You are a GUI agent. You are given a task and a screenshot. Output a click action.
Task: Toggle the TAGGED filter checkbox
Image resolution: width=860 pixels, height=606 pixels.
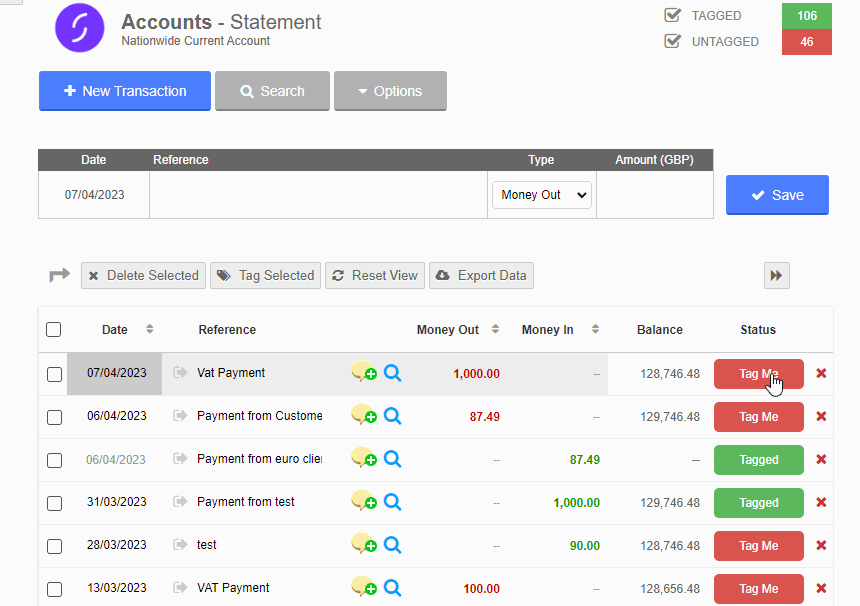pos(673,15)
